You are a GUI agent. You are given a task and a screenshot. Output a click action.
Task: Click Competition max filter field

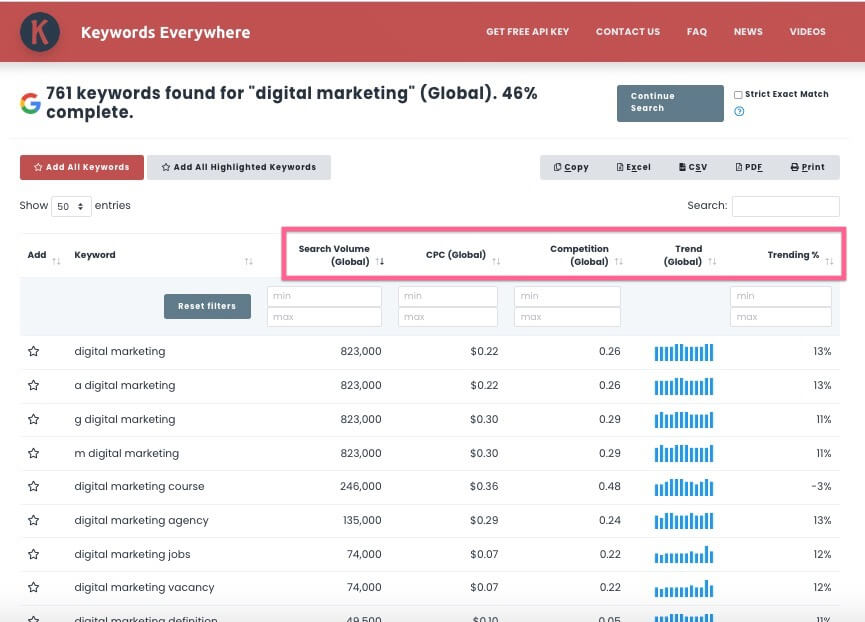coord(567,317)
